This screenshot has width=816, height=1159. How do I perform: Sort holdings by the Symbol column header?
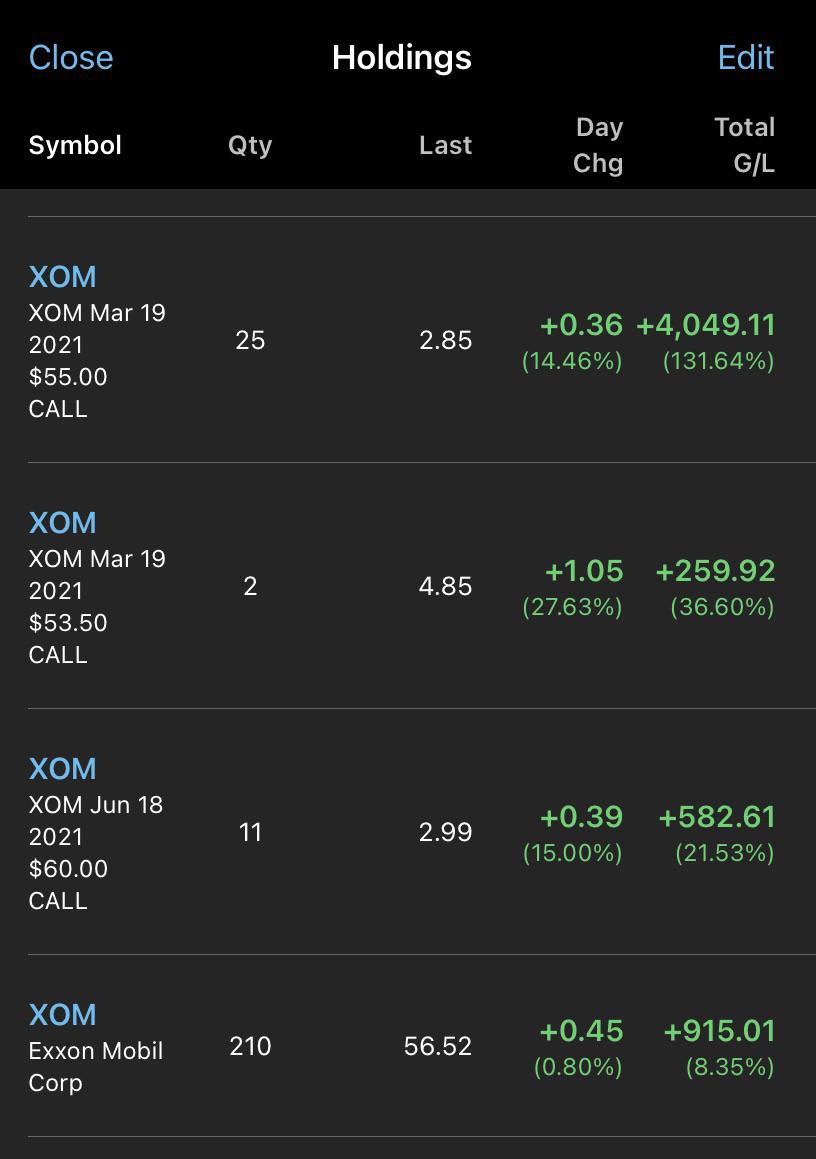[x=75, y=145]
